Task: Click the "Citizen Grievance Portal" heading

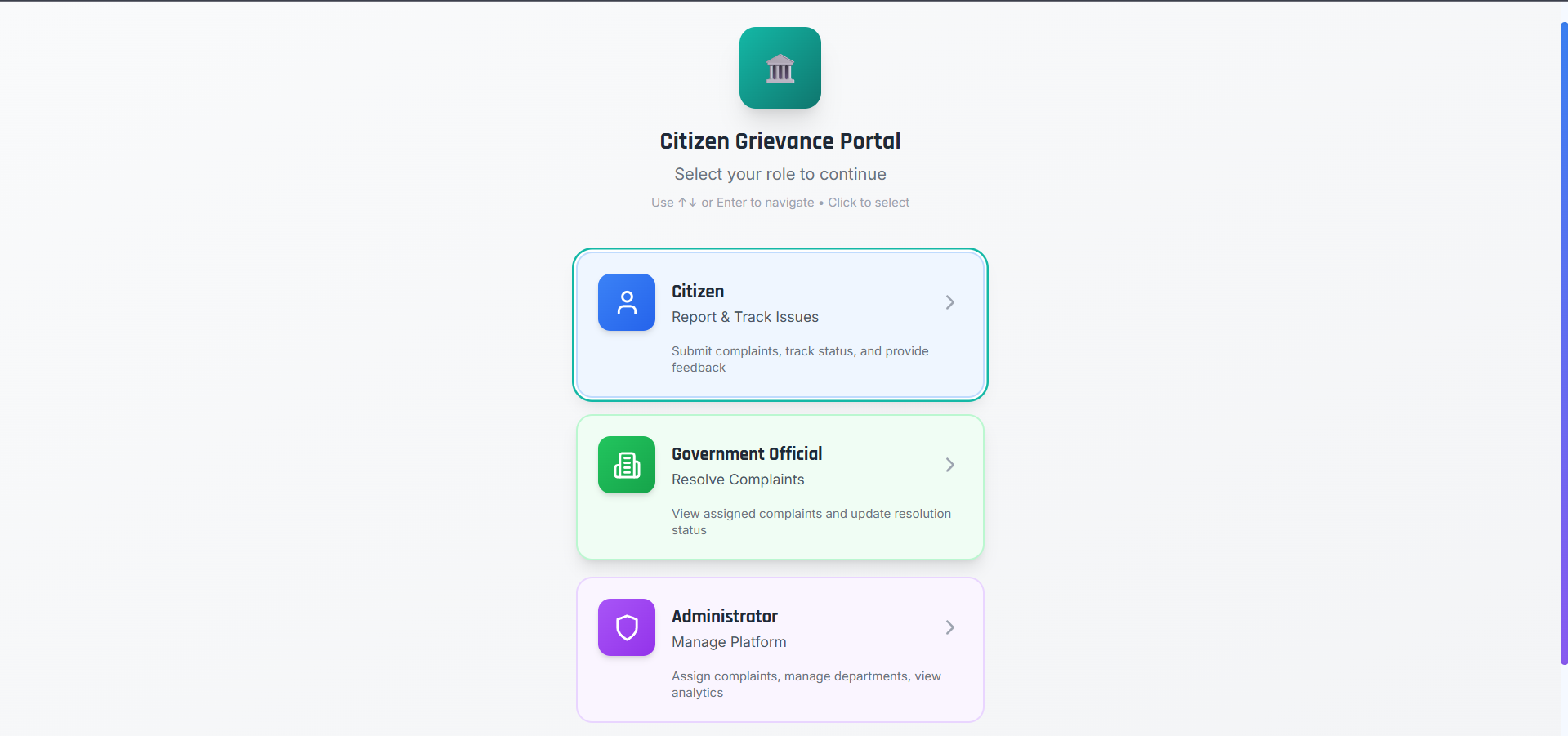Action: coord(780,141)
